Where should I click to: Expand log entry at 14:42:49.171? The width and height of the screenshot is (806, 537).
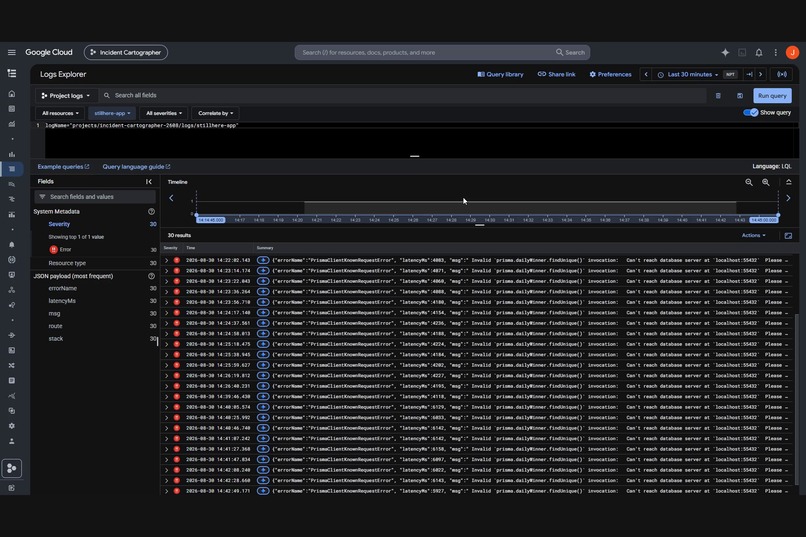pos(166,491)
